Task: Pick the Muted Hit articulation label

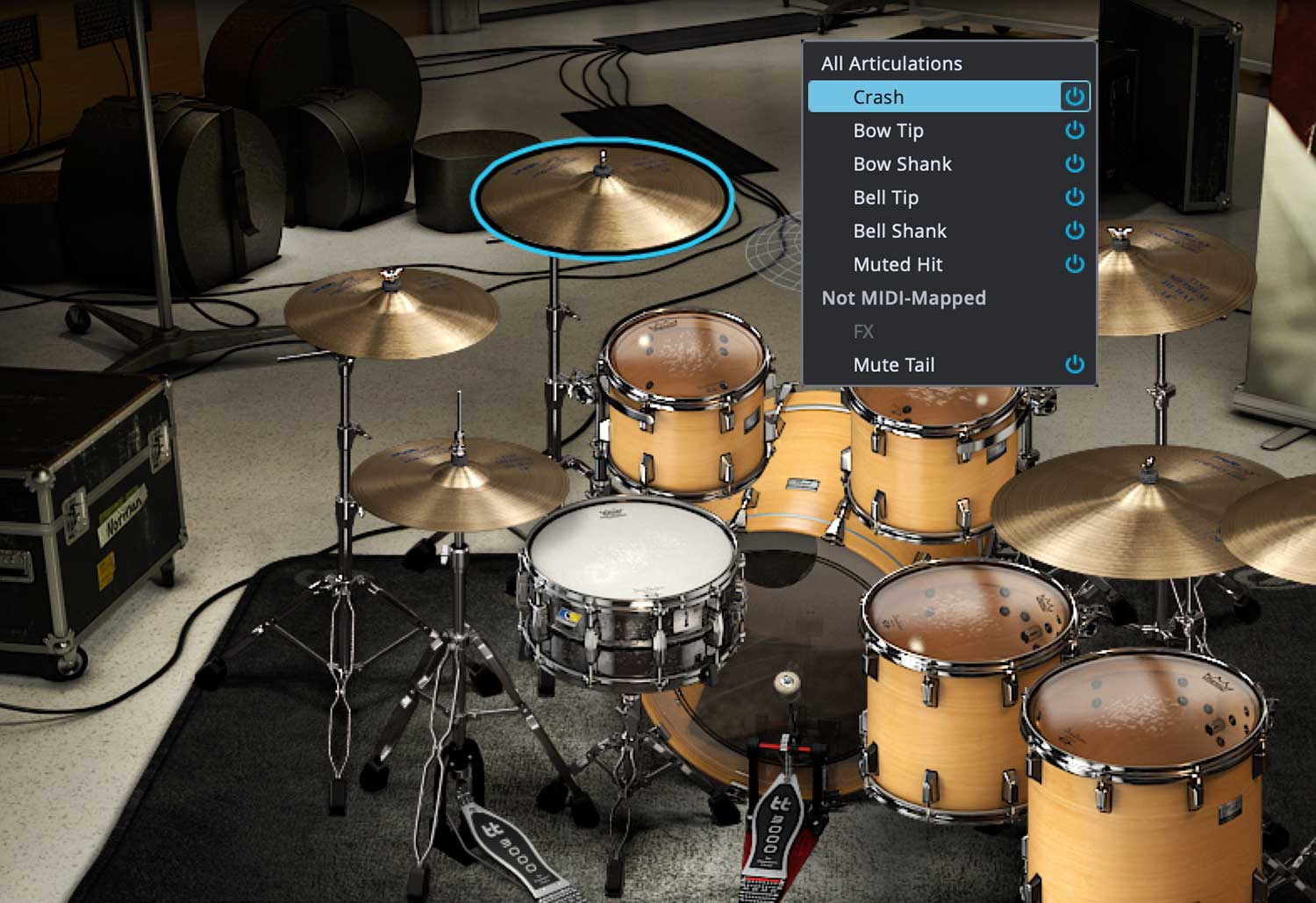Action: point(898,264)
